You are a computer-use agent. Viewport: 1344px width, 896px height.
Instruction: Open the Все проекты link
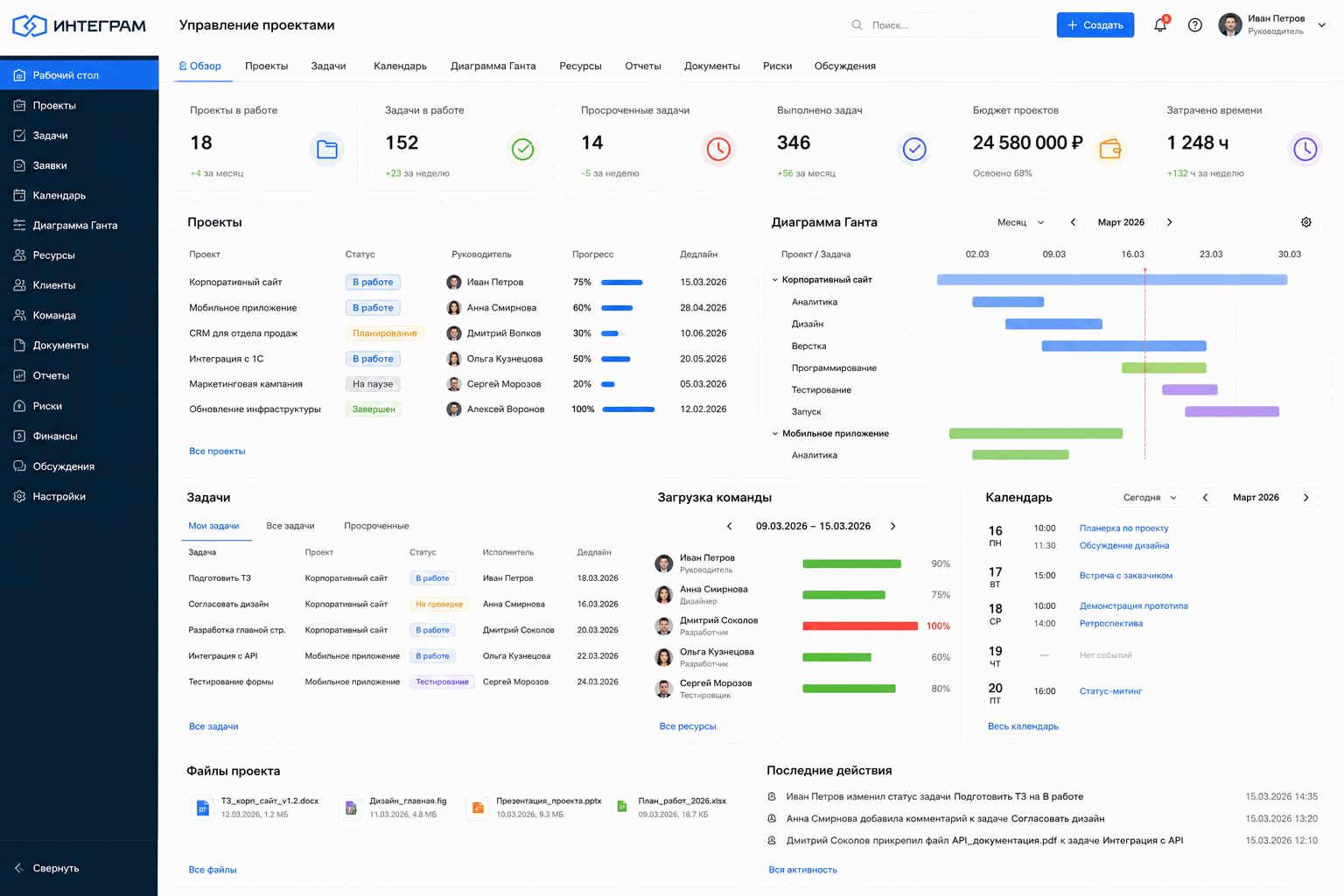(x=217, y=451)
